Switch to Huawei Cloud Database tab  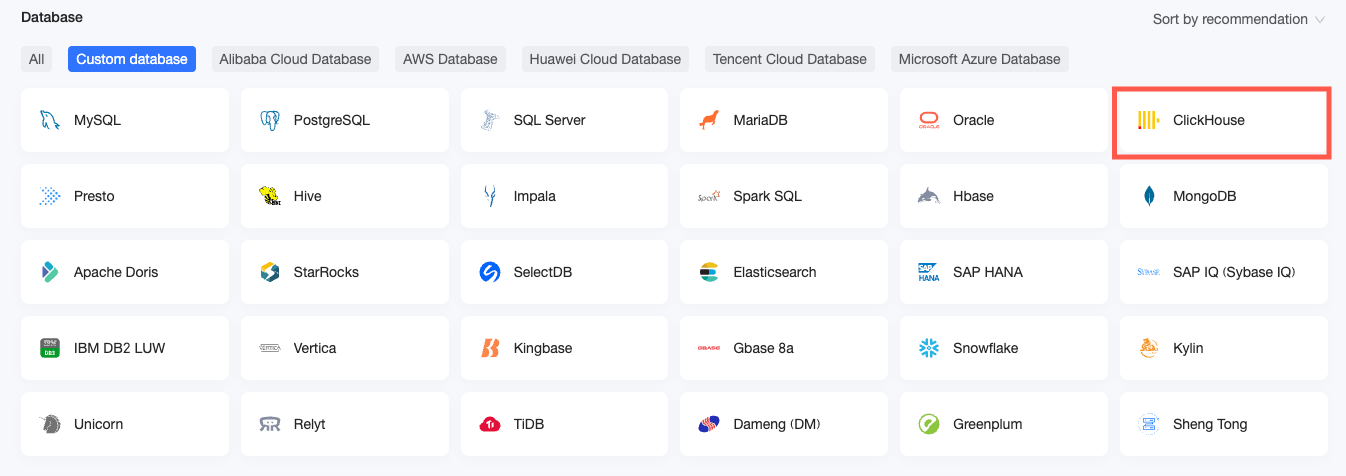pyautogui.click(x=605, y=59)
